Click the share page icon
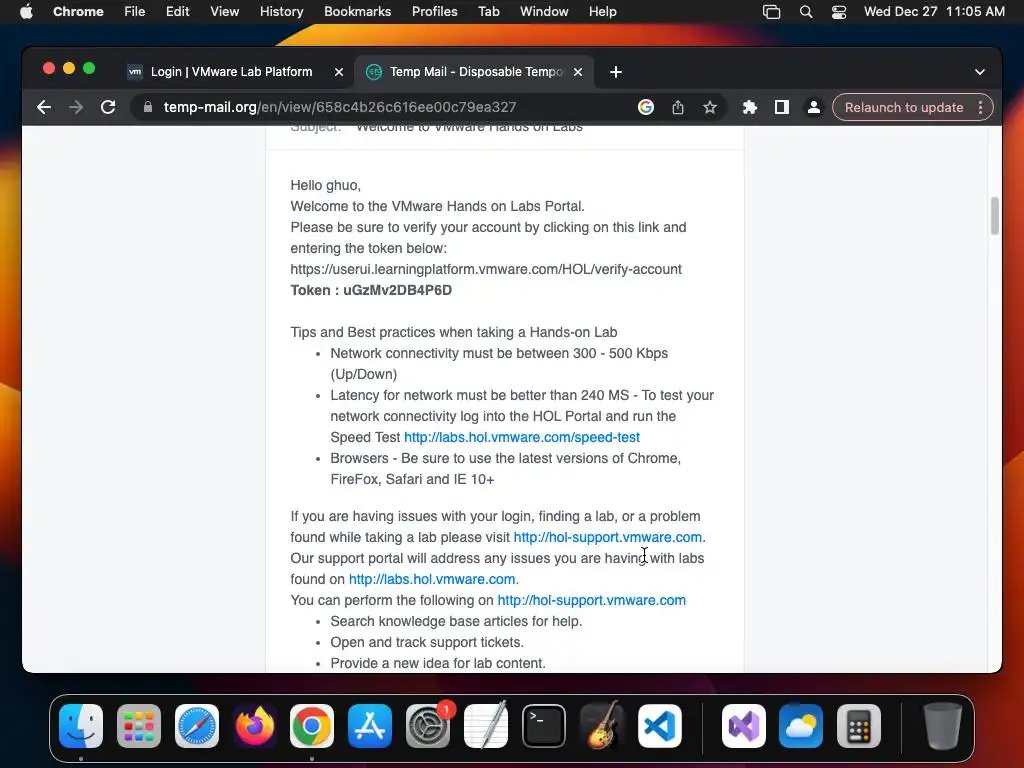The image size is (1024, 768). 678,107
